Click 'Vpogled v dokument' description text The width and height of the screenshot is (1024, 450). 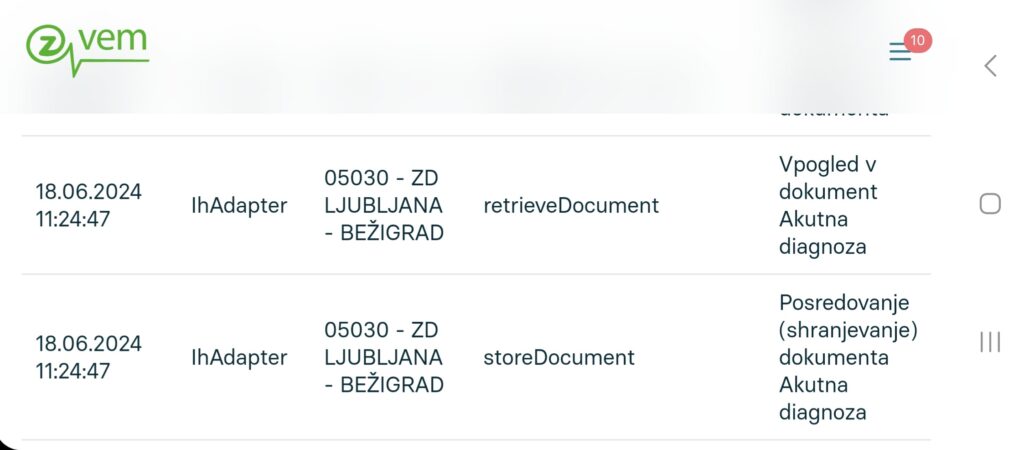pyautogui.click(x=827, y=177)
